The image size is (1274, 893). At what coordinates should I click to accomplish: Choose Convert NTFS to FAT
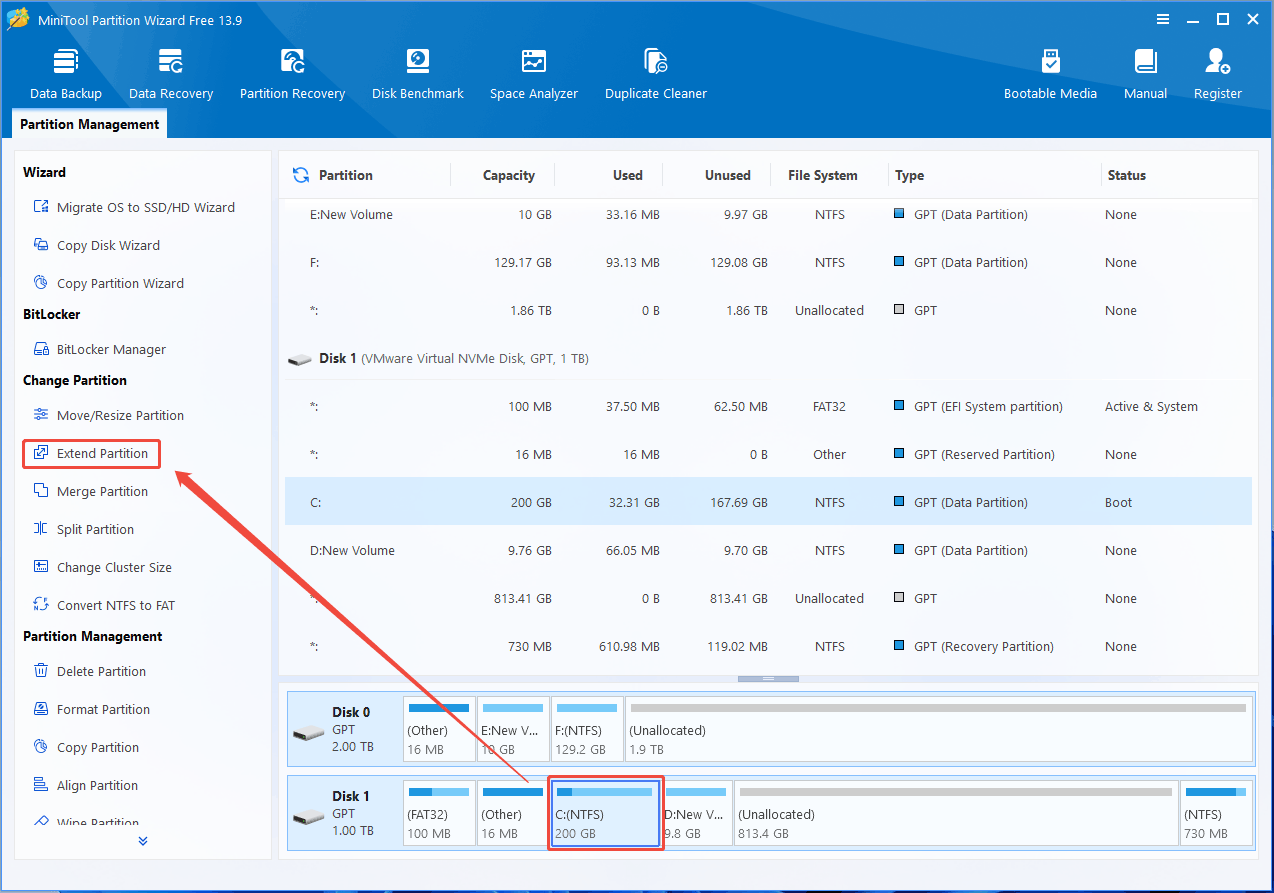pos(104,605)
